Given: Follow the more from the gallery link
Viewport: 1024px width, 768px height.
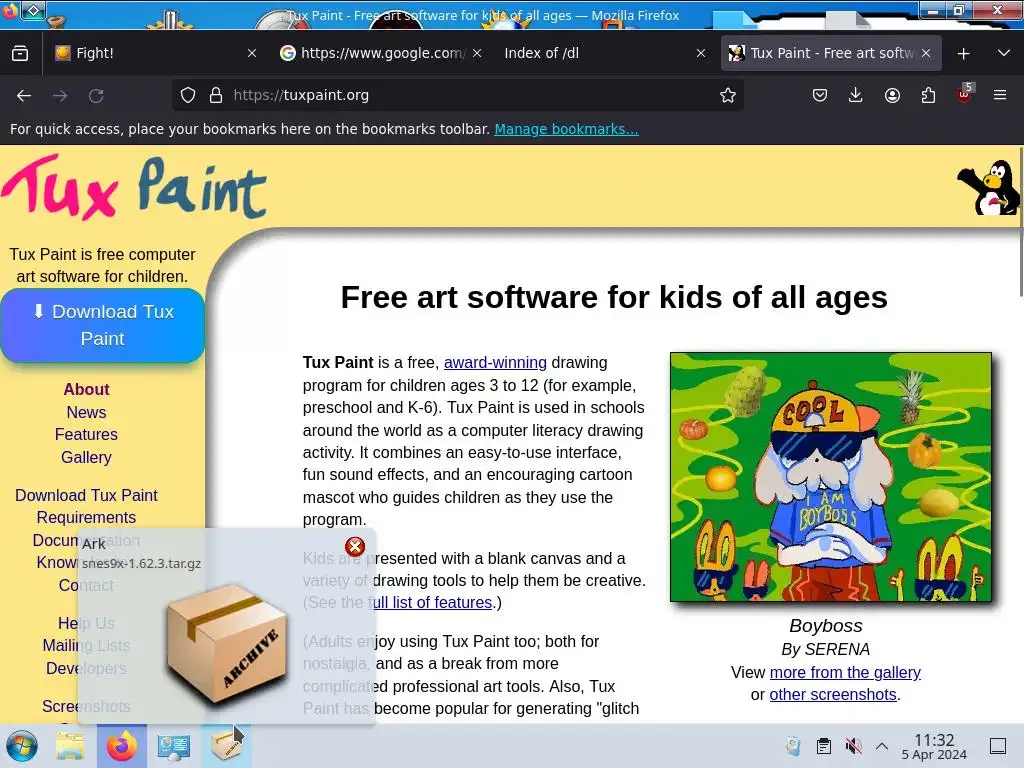Looking at the screenshot, I should [845, 672].
